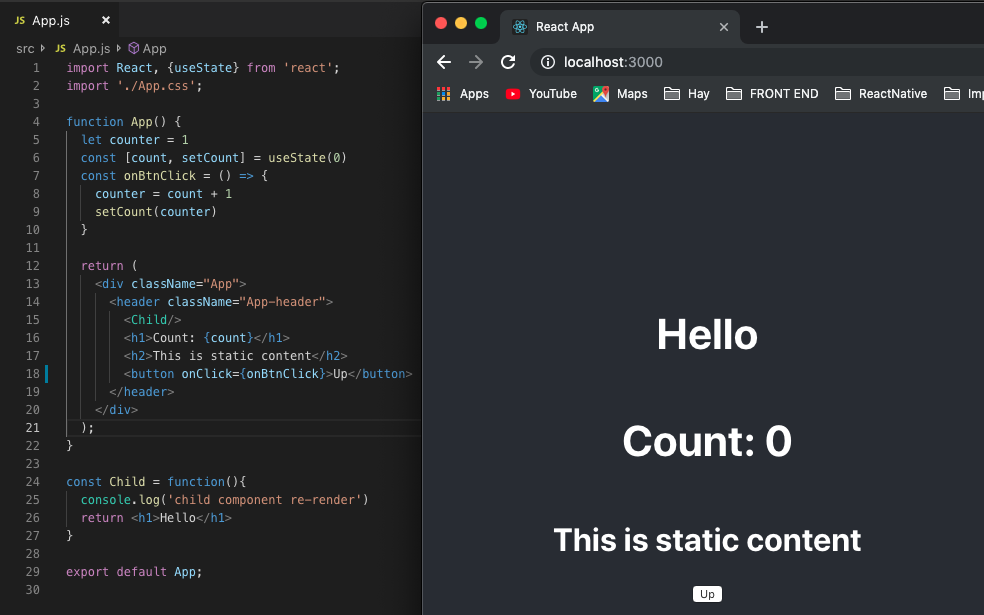Open site information via the info icon
This screenshot has width=984, height=615.
[x=547, y=61]
